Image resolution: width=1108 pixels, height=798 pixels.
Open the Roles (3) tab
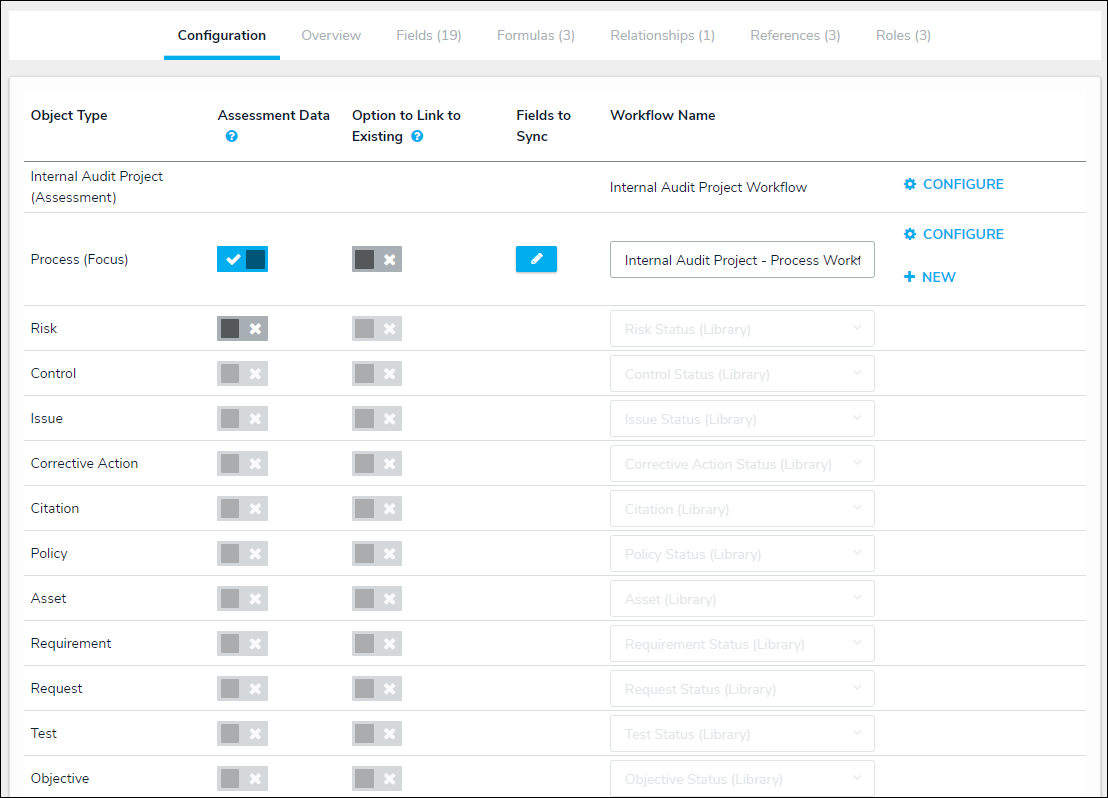(903, 35)
